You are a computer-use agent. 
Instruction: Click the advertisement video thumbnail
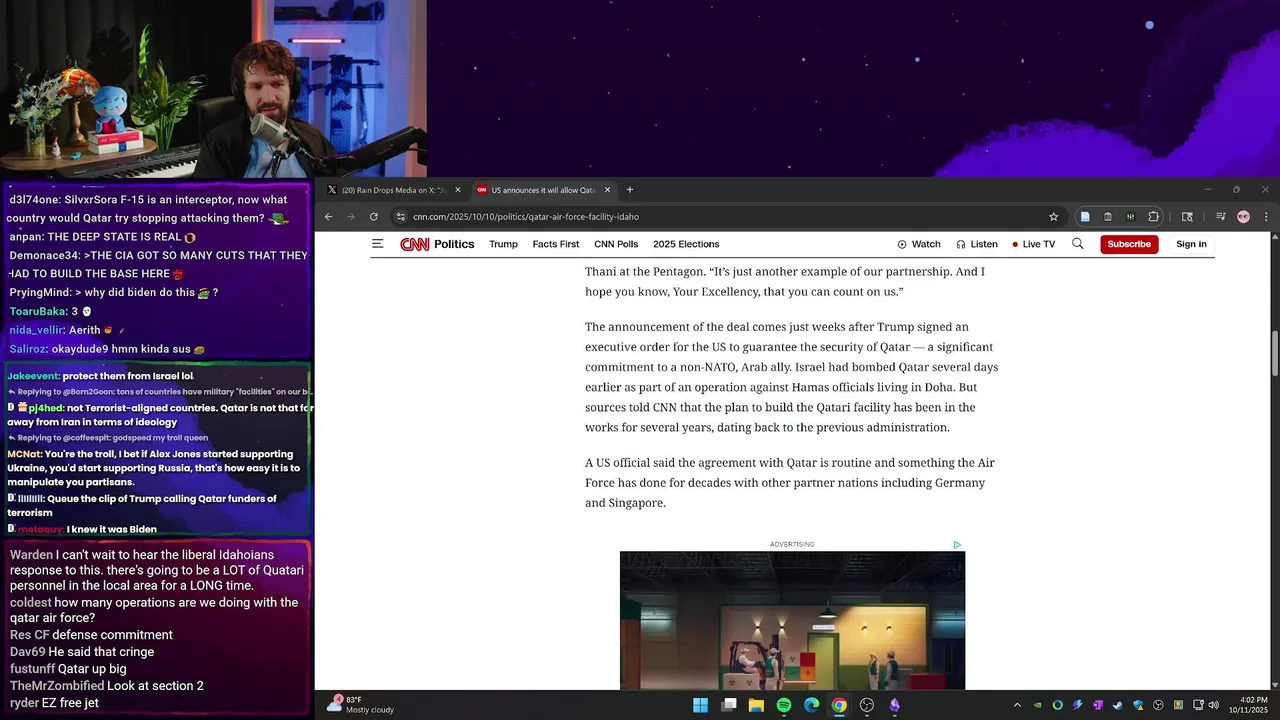pyautogui.click(x=792, y=620)
